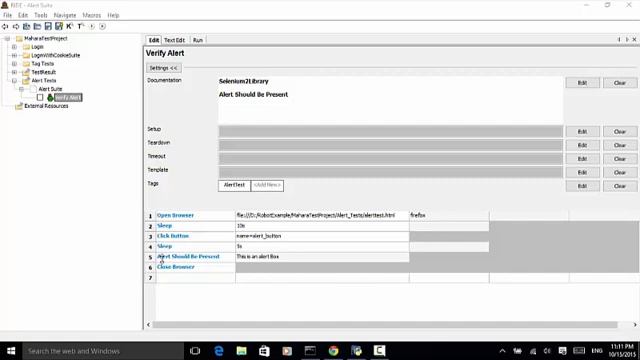Click the run tests toolbar icon
This screenshot has height=360, width=640.
tap(92, 27)
